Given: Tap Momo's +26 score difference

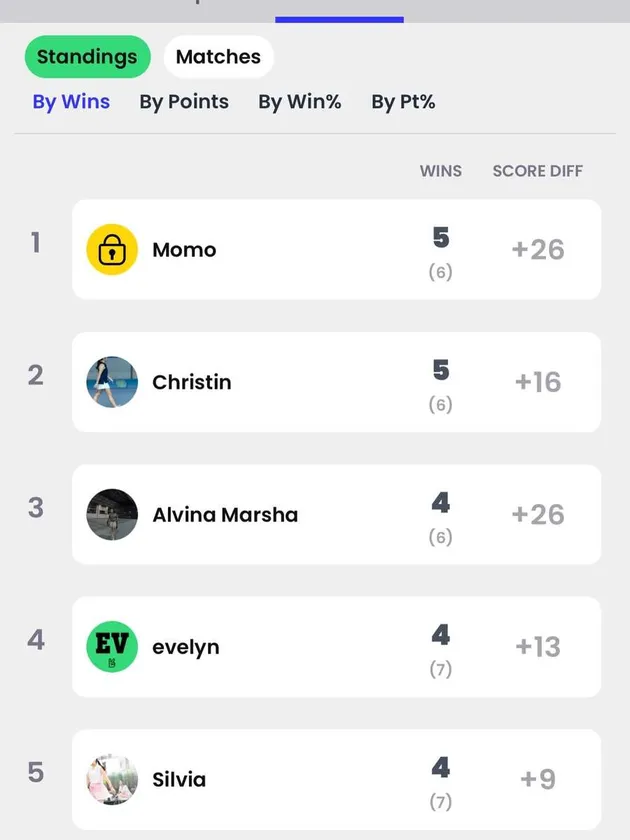Looking at the screenshot, I should coord(538,250).
